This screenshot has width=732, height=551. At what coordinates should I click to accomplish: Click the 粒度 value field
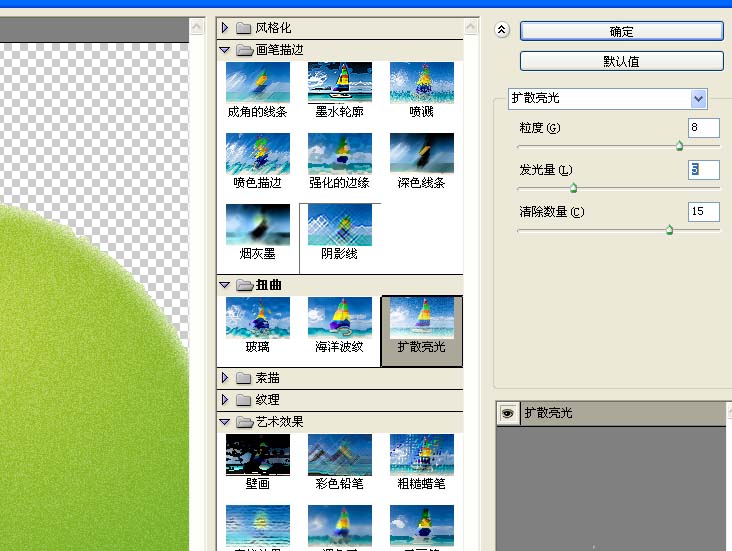click(x=704, y=127)
